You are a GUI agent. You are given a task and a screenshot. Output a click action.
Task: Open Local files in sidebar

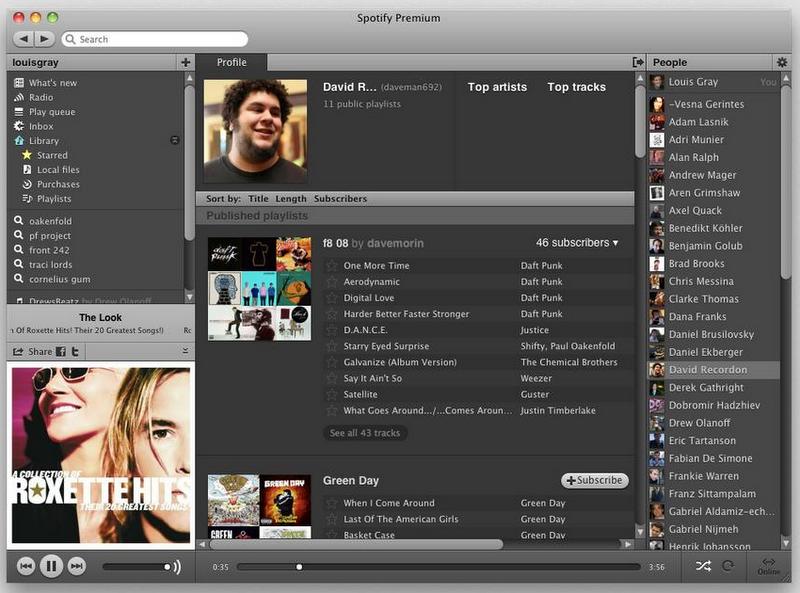[x=58, y=169]
